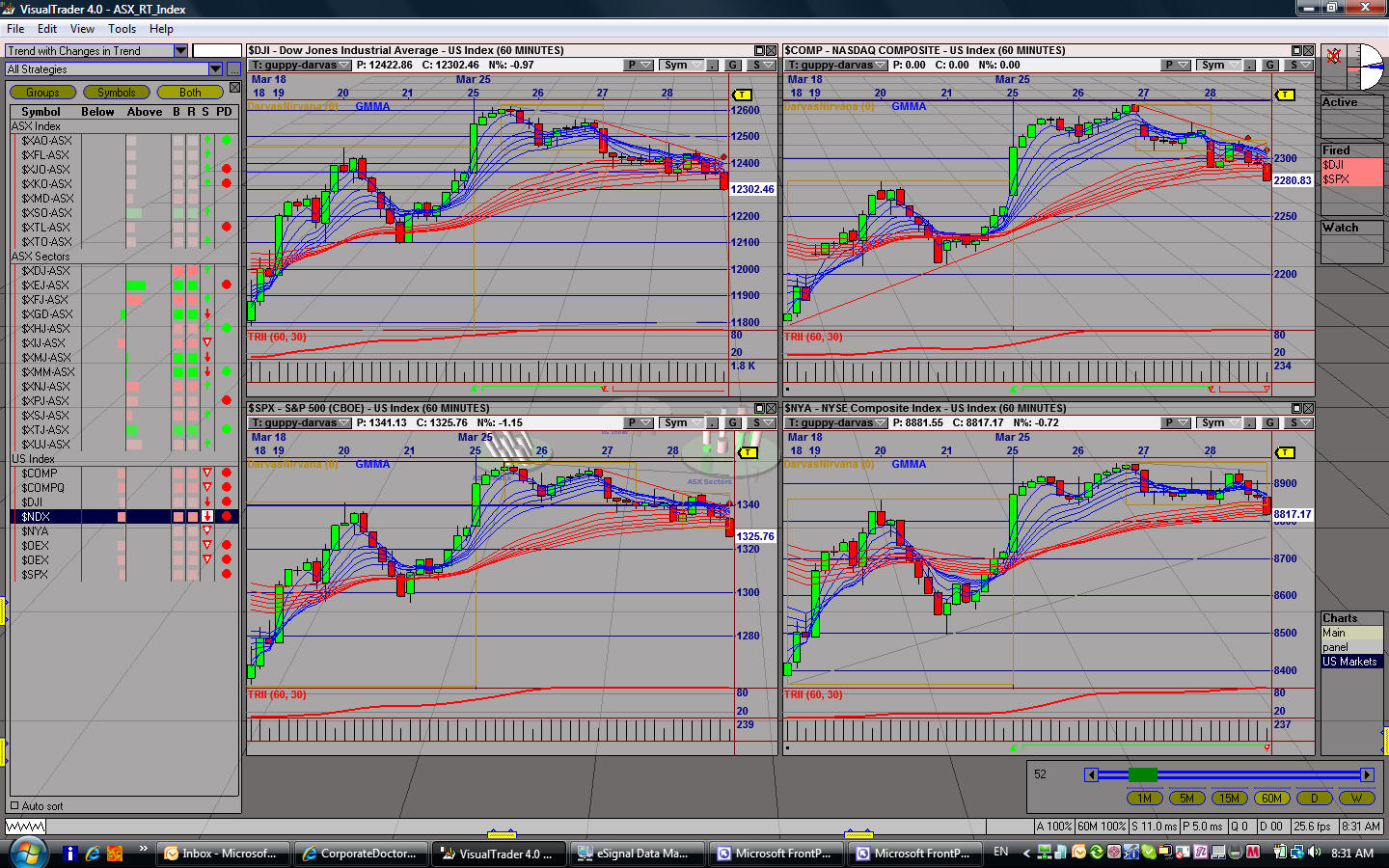Tick the Auto sort checkbox

[x=14, y=806]
